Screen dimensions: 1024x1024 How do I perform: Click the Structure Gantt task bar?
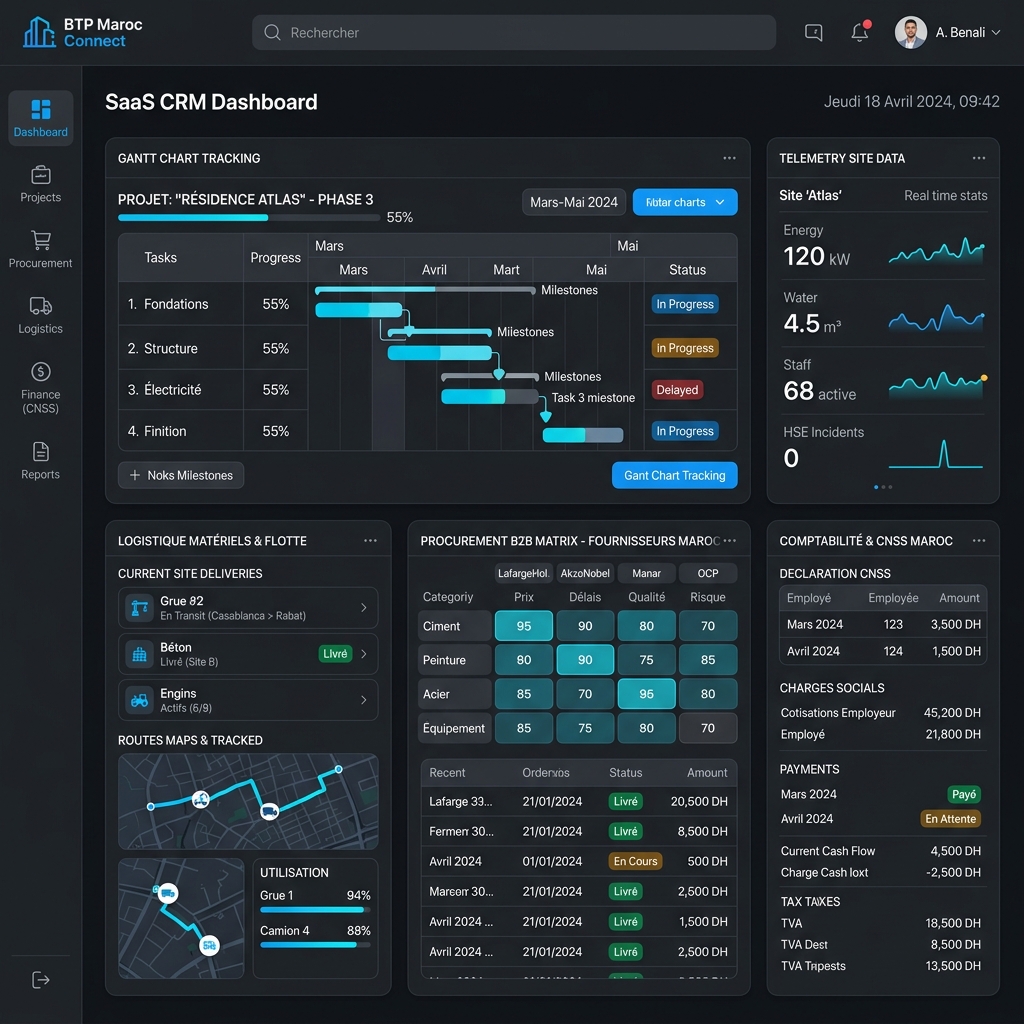(x=440, y=353)
